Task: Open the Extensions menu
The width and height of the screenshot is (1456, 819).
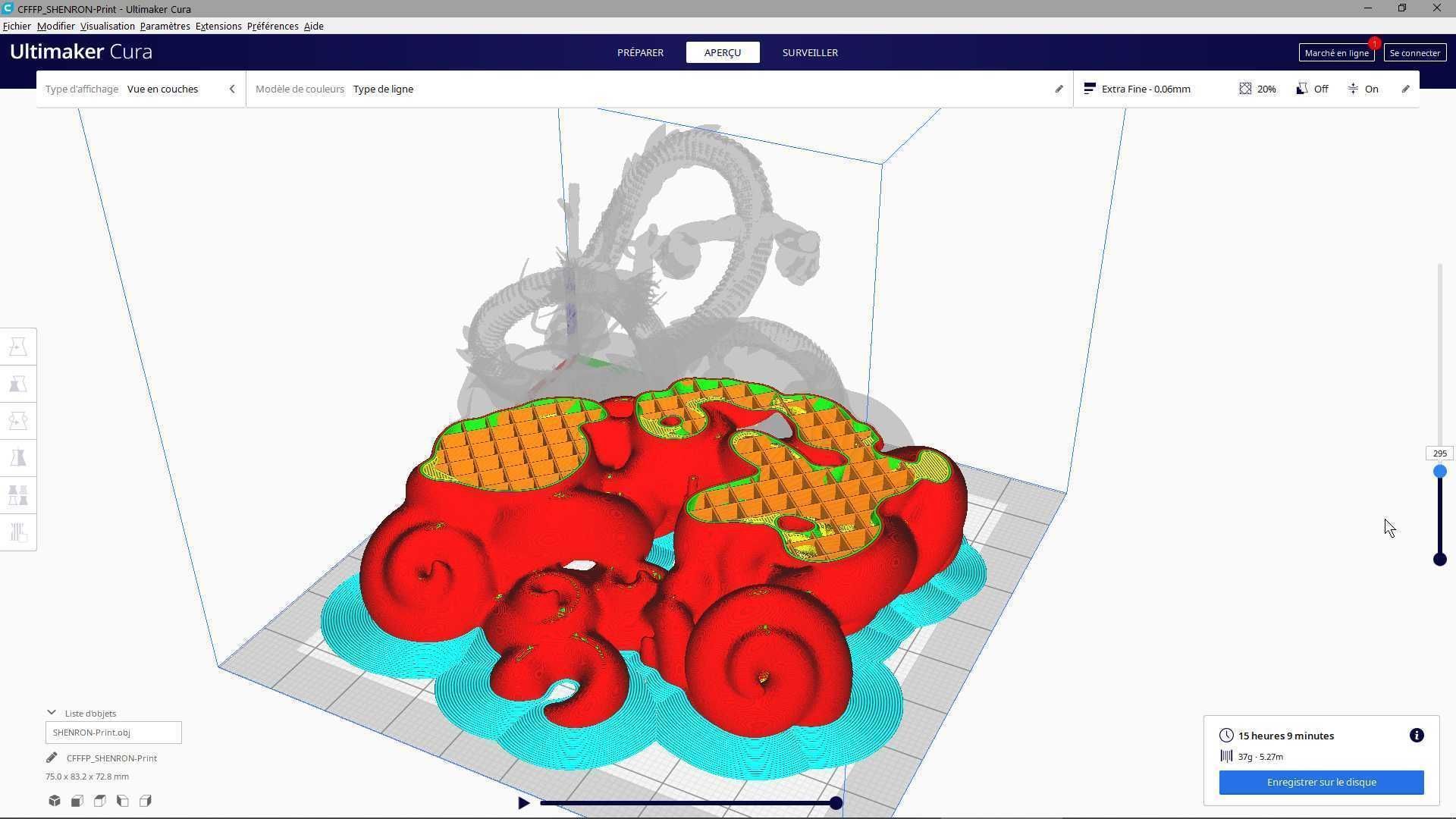Action: coord(218,26)
